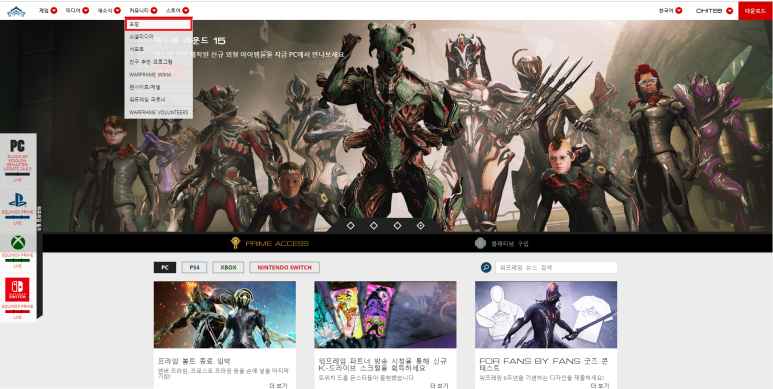Open WARFRAME VOLUNTEERS menu entry
Screen dimensions: 773x389
(x=158, y=112)
